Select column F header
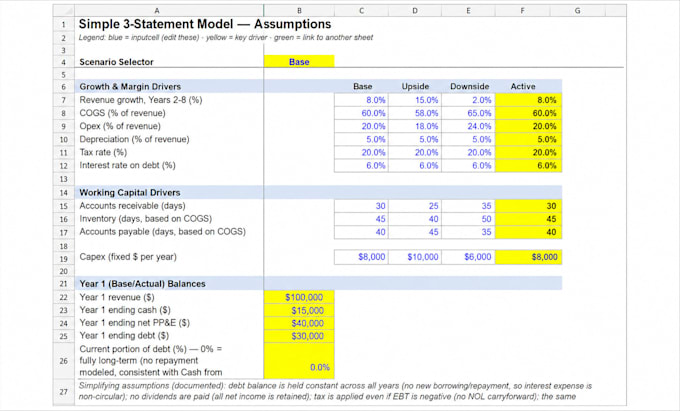 (523, 11)
